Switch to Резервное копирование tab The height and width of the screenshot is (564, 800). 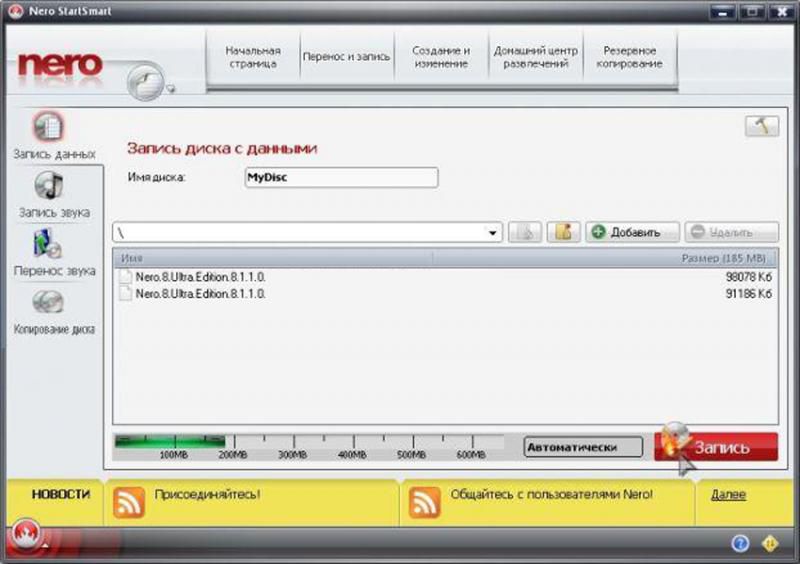[631, 57]
